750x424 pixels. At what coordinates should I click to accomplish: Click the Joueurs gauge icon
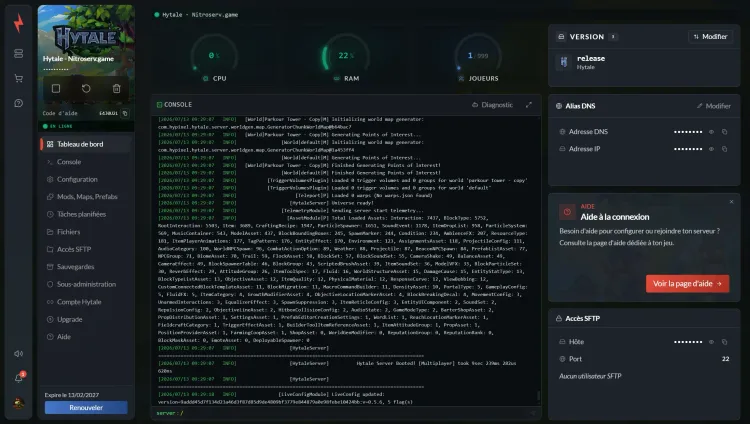(461, 78)
